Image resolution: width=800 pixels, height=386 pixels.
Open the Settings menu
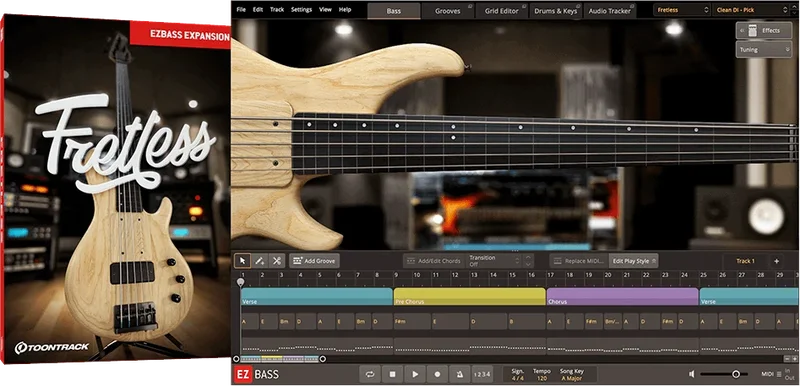(302, 9)
